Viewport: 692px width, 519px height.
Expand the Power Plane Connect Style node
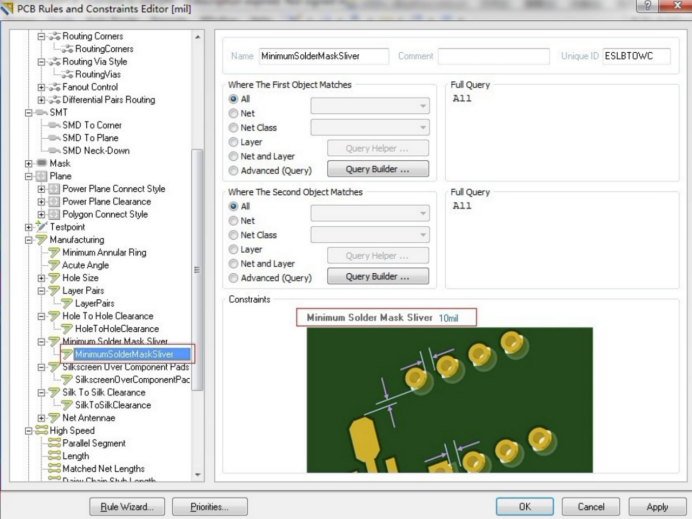(41, 189)
